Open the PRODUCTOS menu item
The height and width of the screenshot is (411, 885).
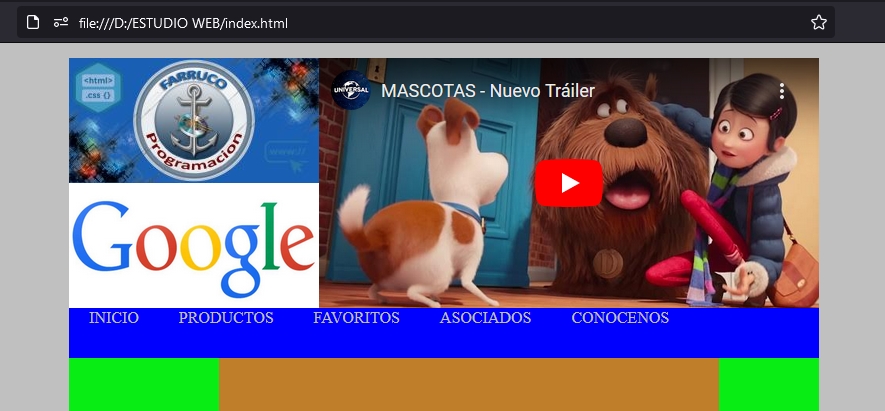coord(226,318)
